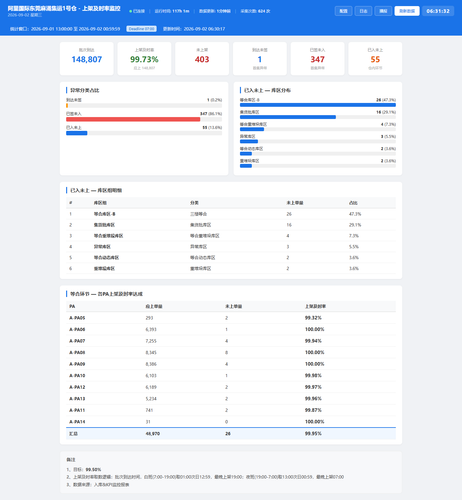The image size is (462, 500).
Task: Click the 26 (47.3%) zone distribution bar
Action: point(318,105)
